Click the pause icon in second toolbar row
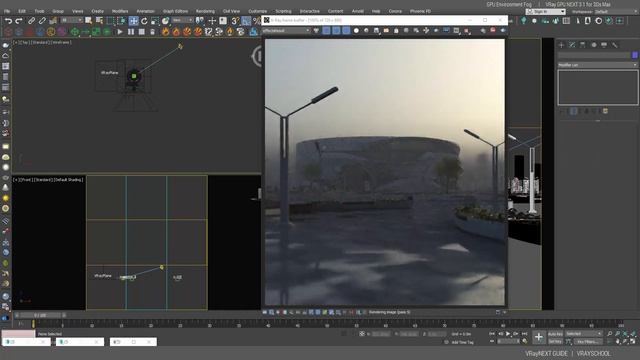Screen dimensions: 640x360 [131, 31]
